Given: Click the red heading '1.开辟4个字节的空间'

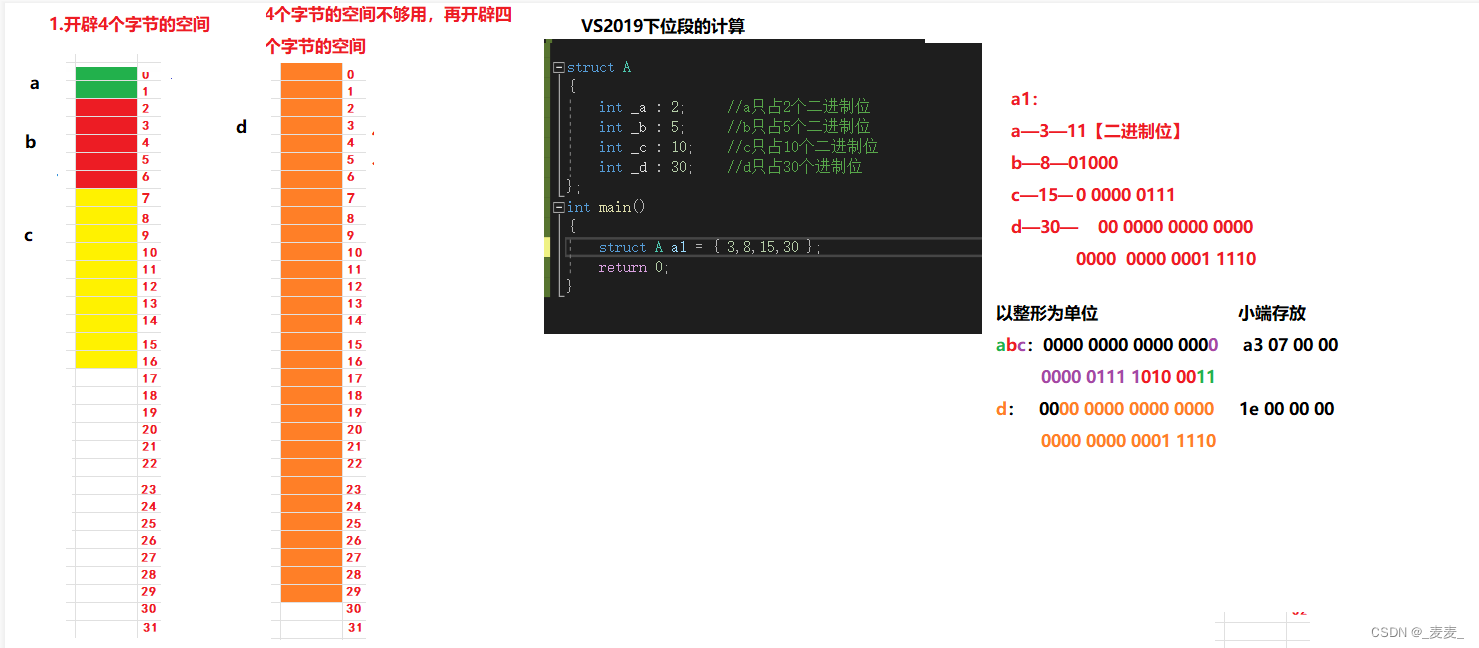Looking at the screenshot, I should point(130,25).
